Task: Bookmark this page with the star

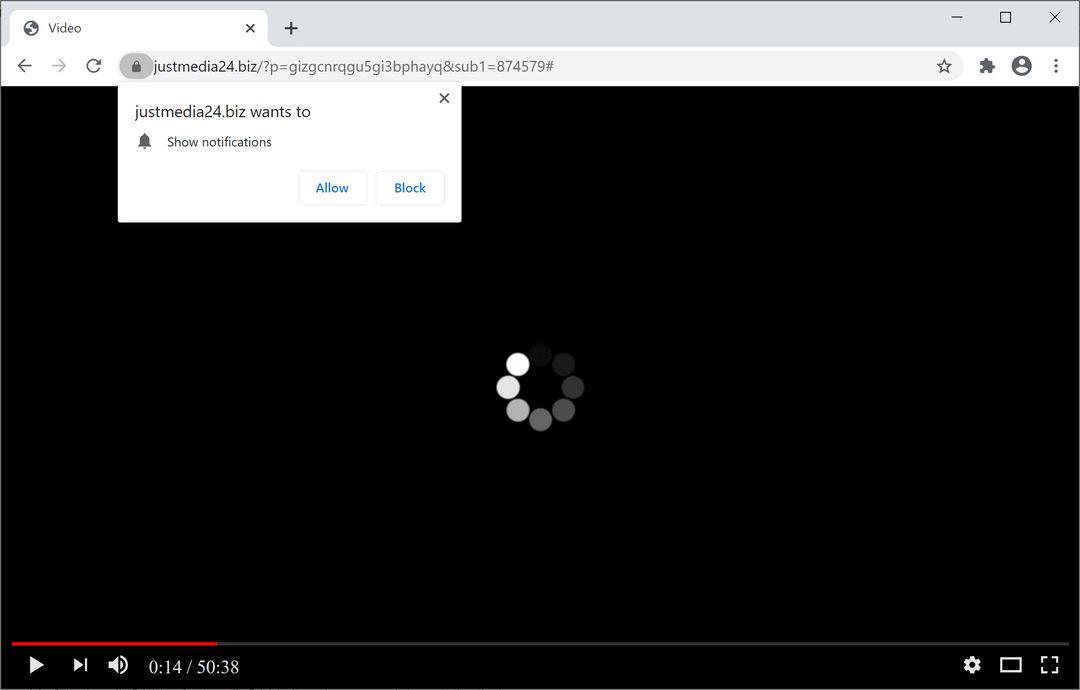Action: [944, 66]
